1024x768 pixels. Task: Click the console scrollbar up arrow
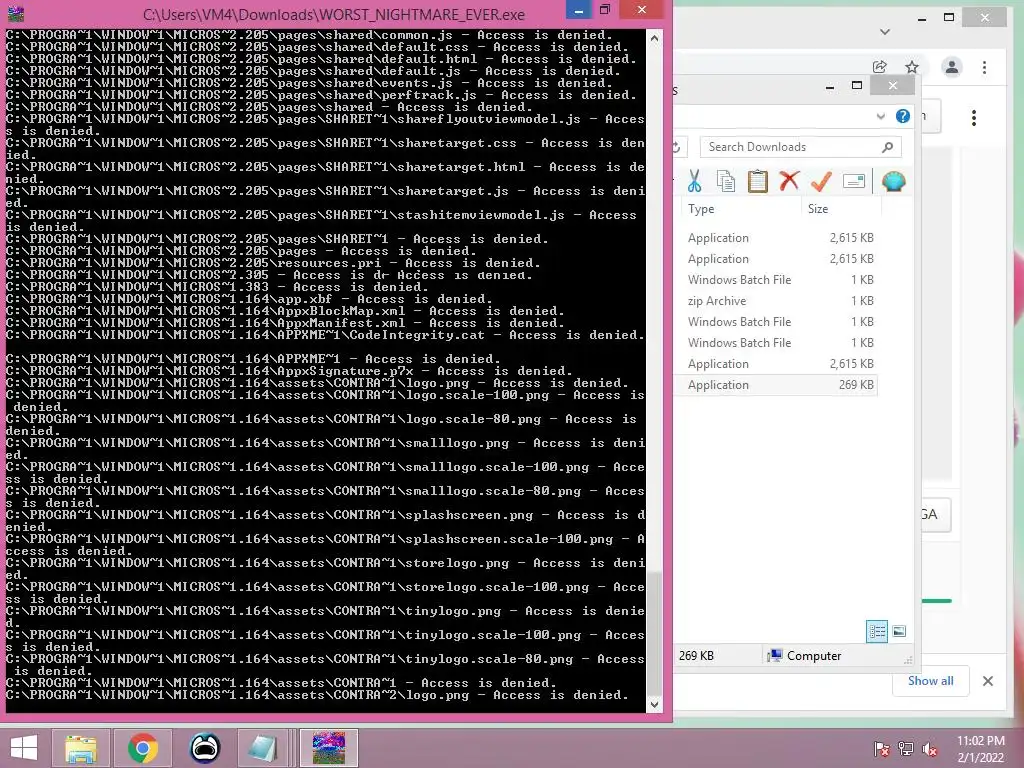click(x=654, y=39)
